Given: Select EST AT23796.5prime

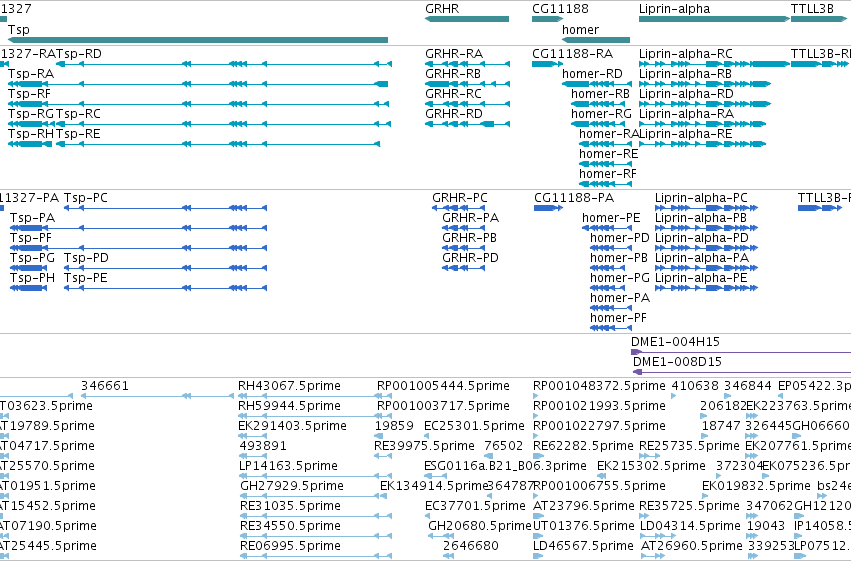Looking at the screenshot, I should pos(584,507).
